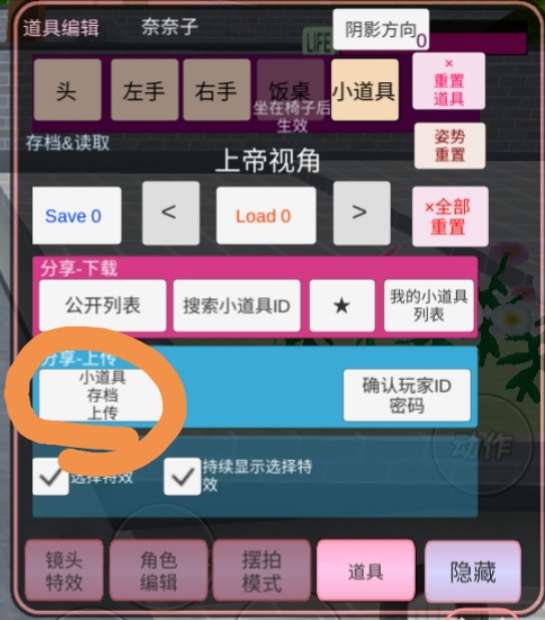
Task: Click the 小道具存档上传 upload button
Action: [101, 395]
